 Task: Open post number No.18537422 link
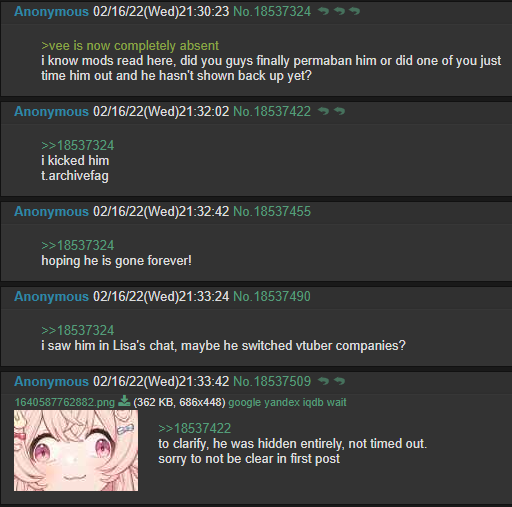click(272, 111)
